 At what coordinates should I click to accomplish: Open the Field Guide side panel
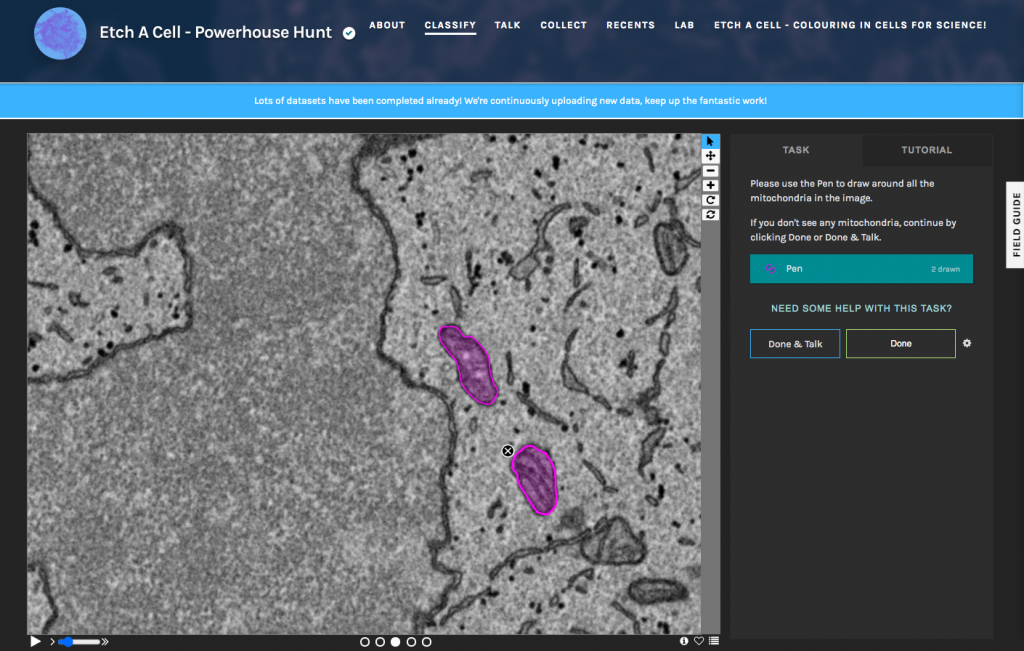(1016, 224)
